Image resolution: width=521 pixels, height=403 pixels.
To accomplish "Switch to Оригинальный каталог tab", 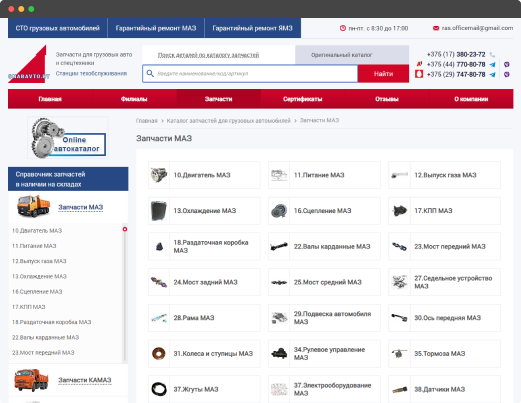I will [x=352, y=55].
